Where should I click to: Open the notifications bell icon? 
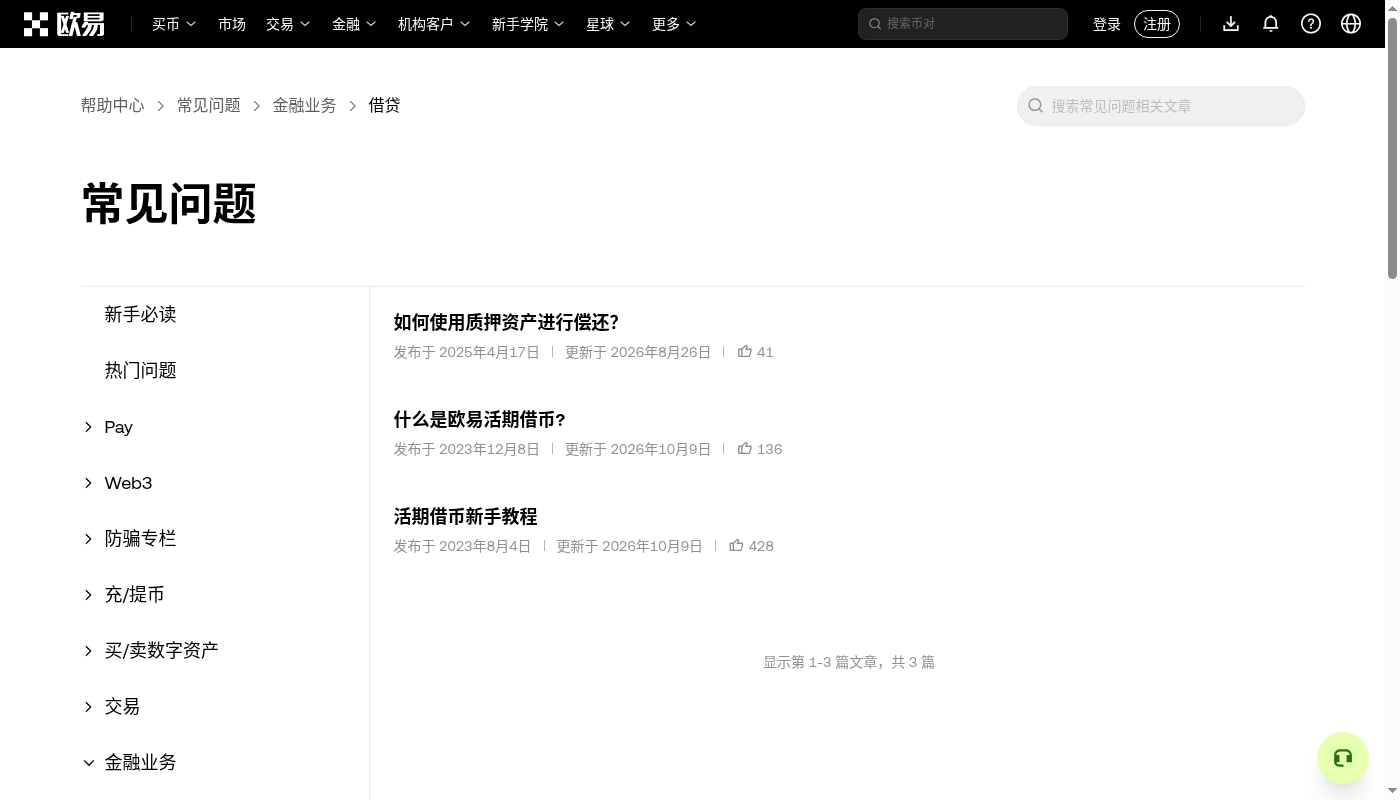[x=1271, y=24]
